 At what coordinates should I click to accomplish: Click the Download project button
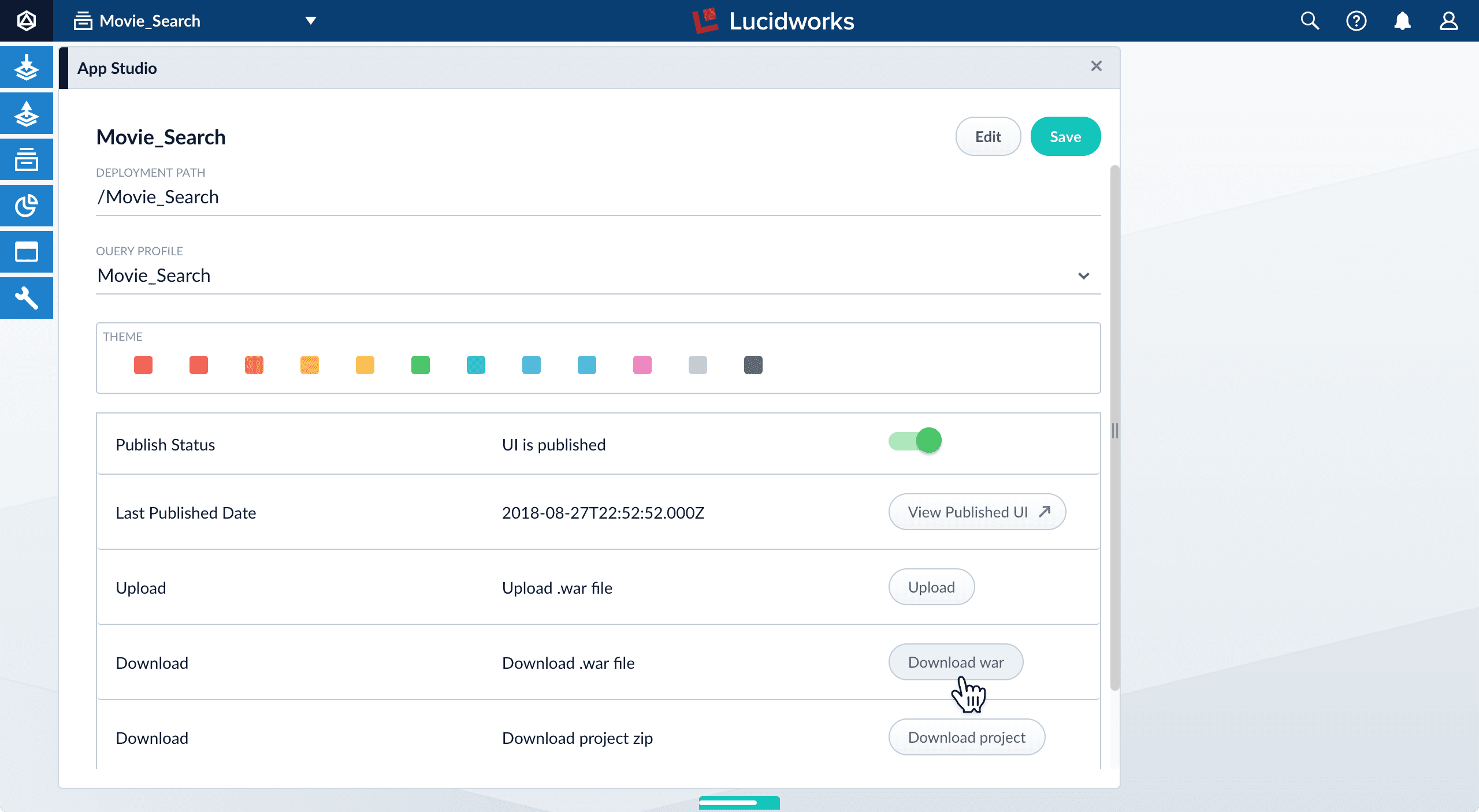point(965,737)
